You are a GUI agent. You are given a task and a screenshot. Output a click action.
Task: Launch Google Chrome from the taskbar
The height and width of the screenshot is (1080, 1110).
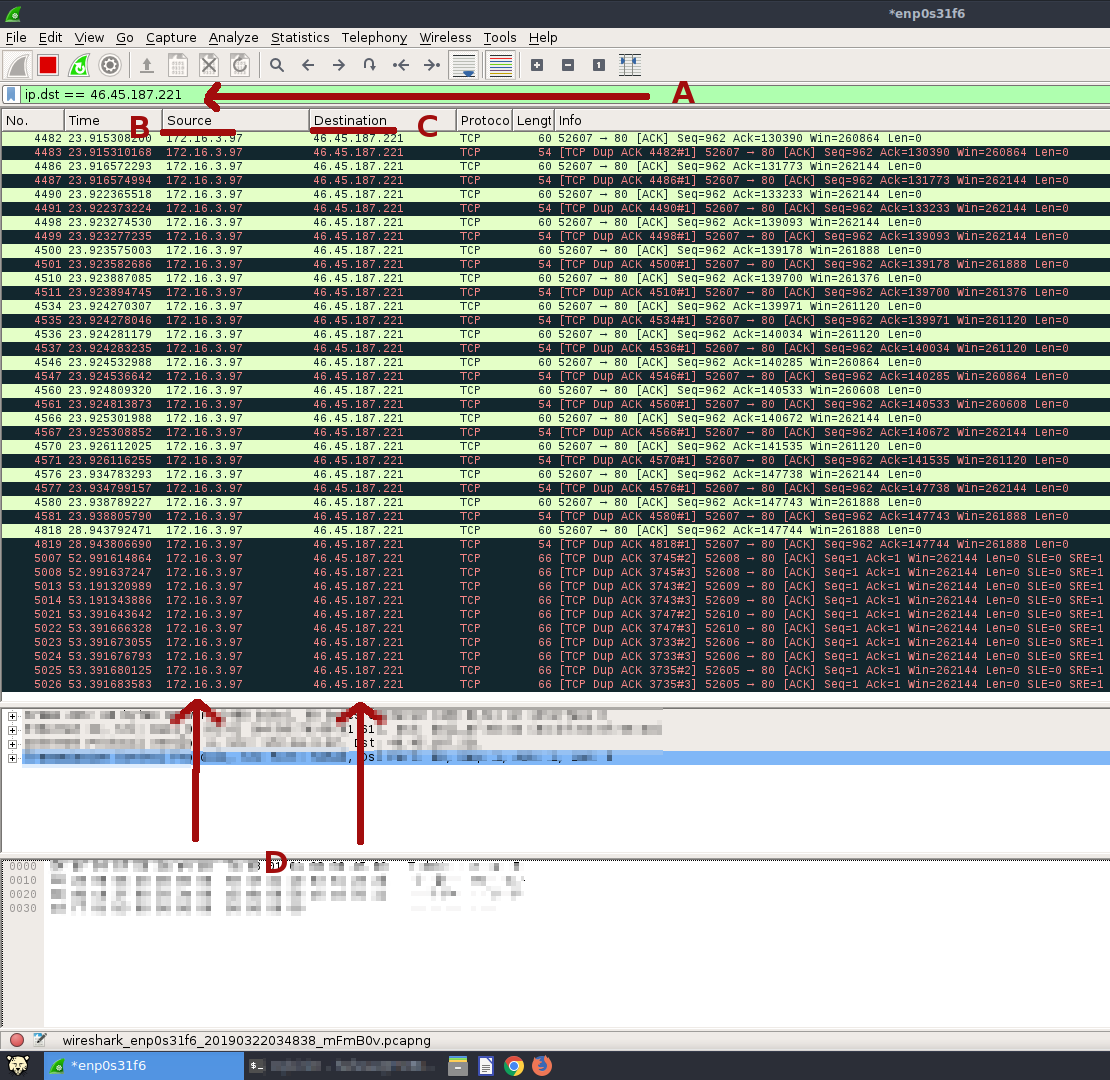point(514,1065)
